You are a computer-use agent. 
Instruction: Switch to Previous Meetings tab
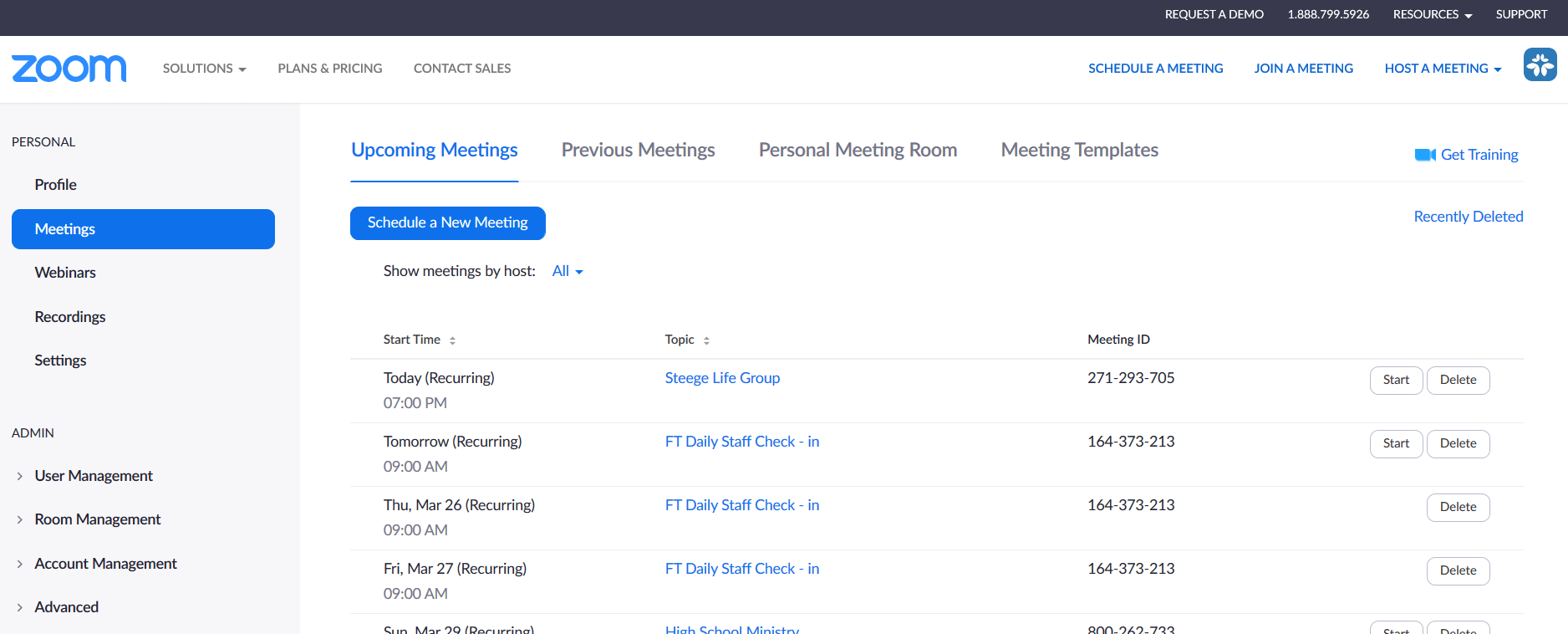click(639, 150)
